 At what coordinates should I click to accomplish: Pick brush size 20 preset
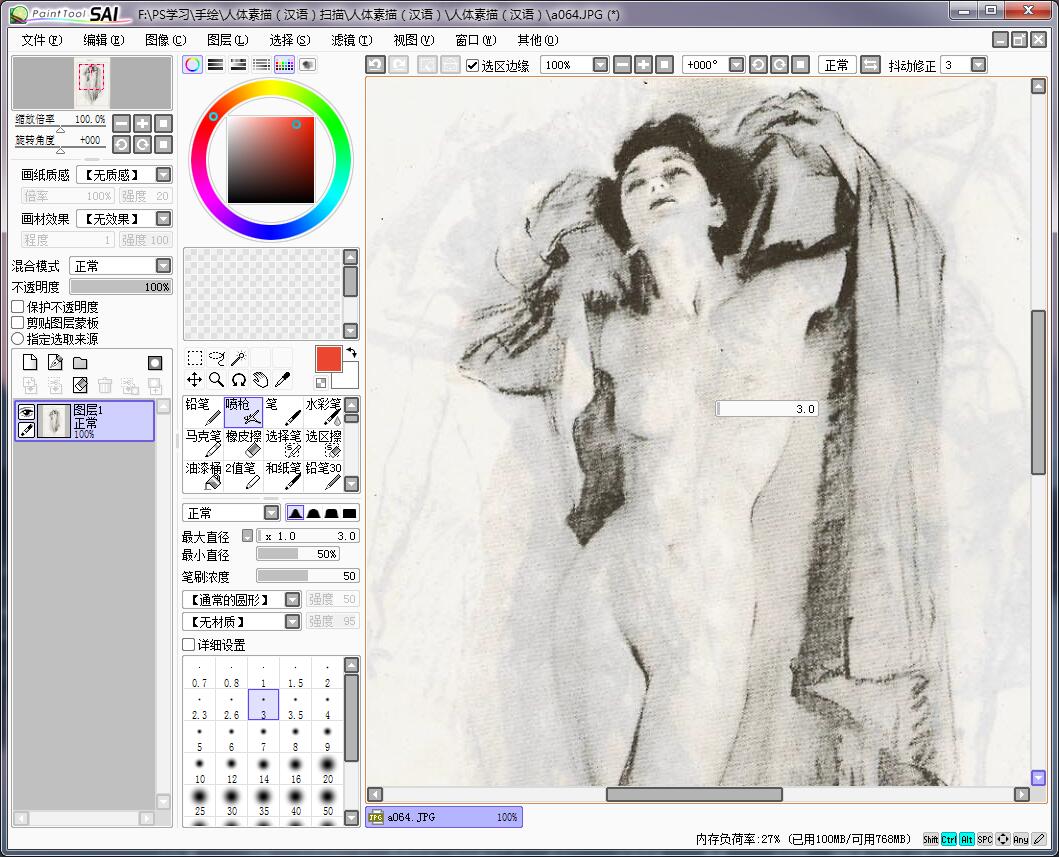point(328,769)
